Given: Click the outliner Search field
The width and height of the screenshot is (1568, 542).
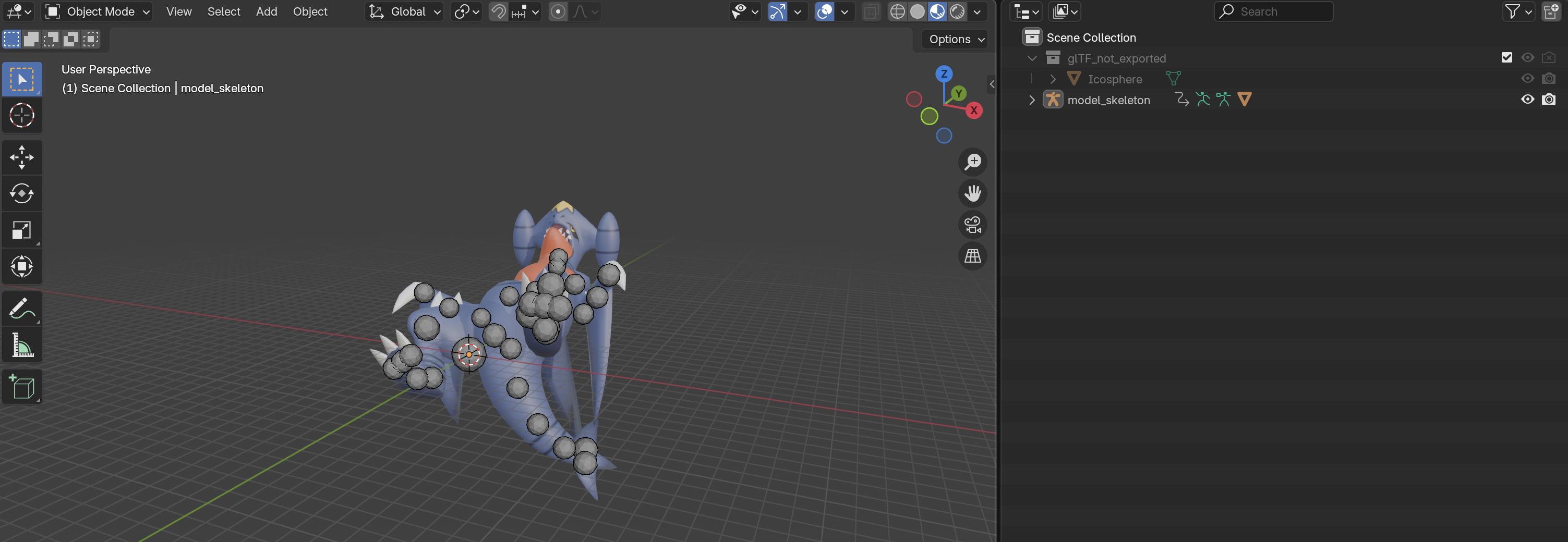Looking at the screenshot, I should pyautogui.click(x=1273, y=11).
